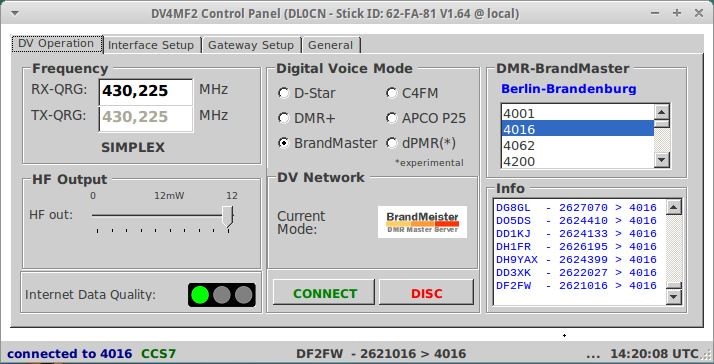Click the Info list scroll-up arrow
Viewport: 714px width, 364px height.
click(673, 207)
